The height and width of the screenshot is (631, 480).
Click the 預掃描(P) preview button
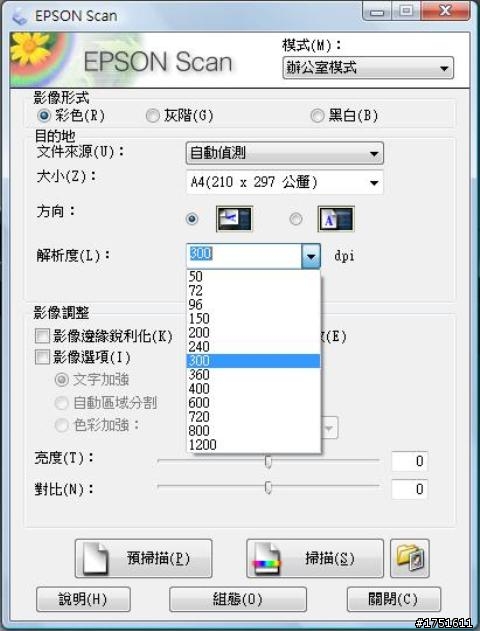[x=144, y=559]
